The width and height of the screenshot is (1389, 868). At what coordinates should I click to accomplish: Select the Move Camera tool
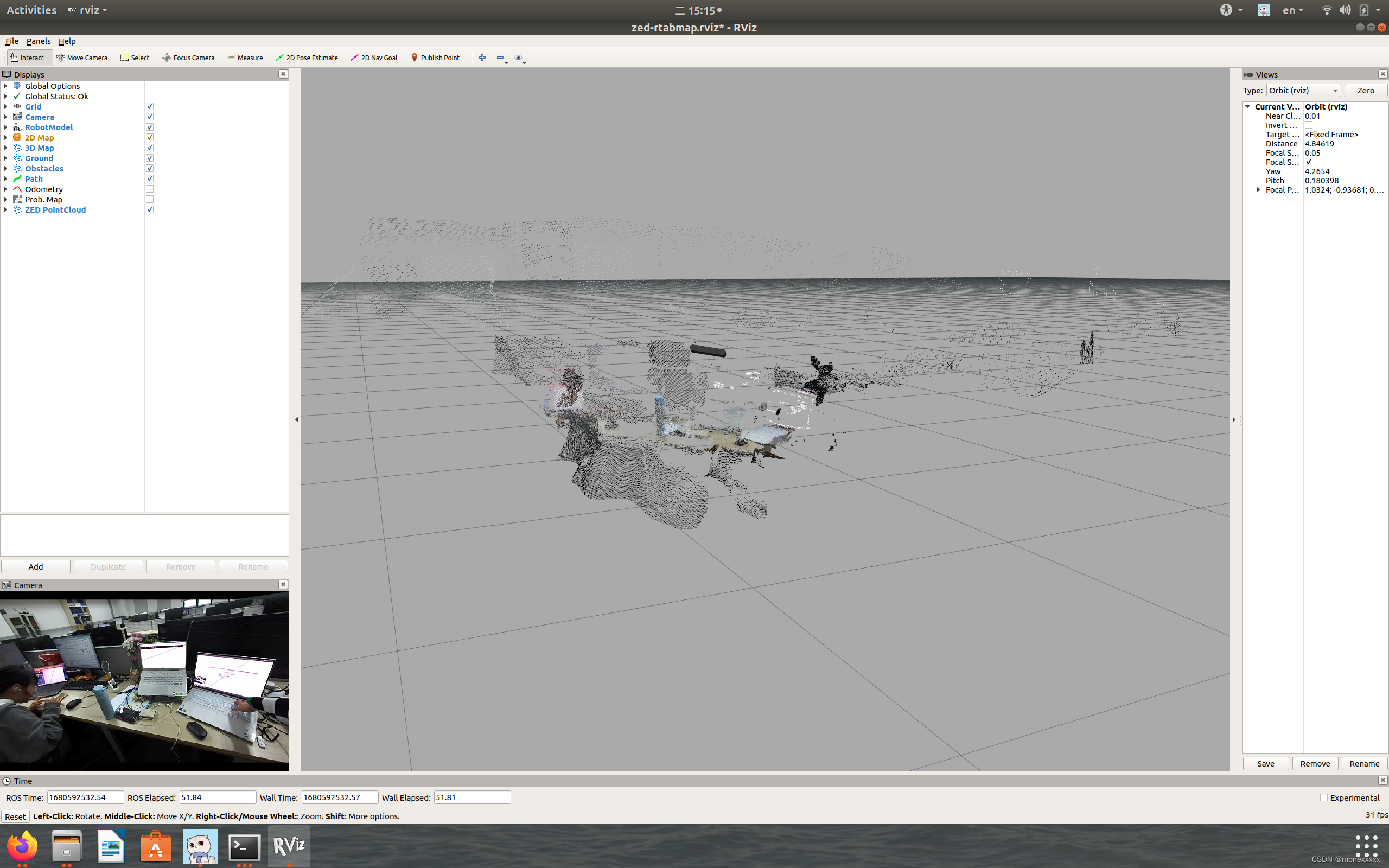click(x=81, y=58)
